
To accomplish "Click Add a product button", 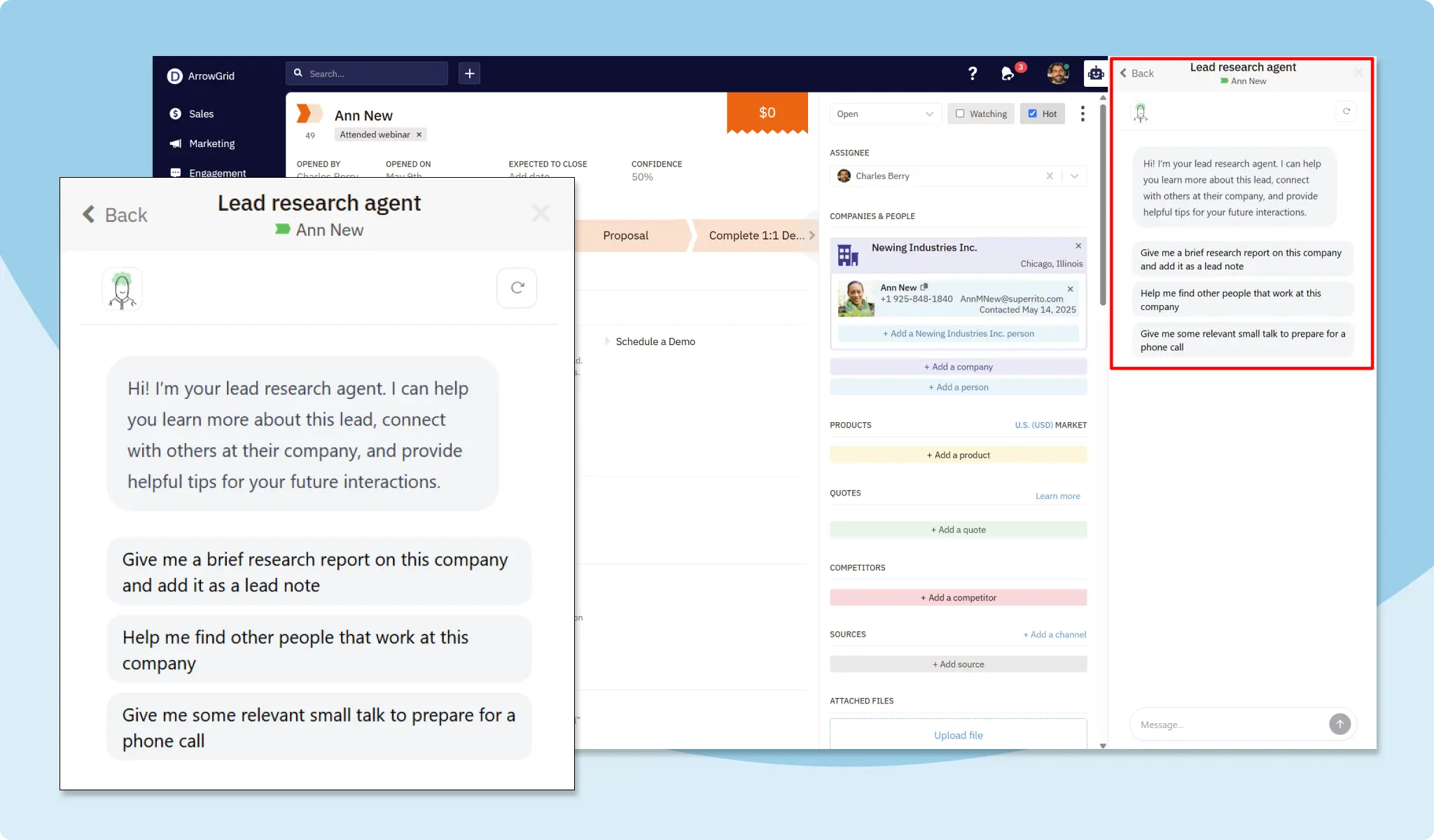I will tap(958, 455).
